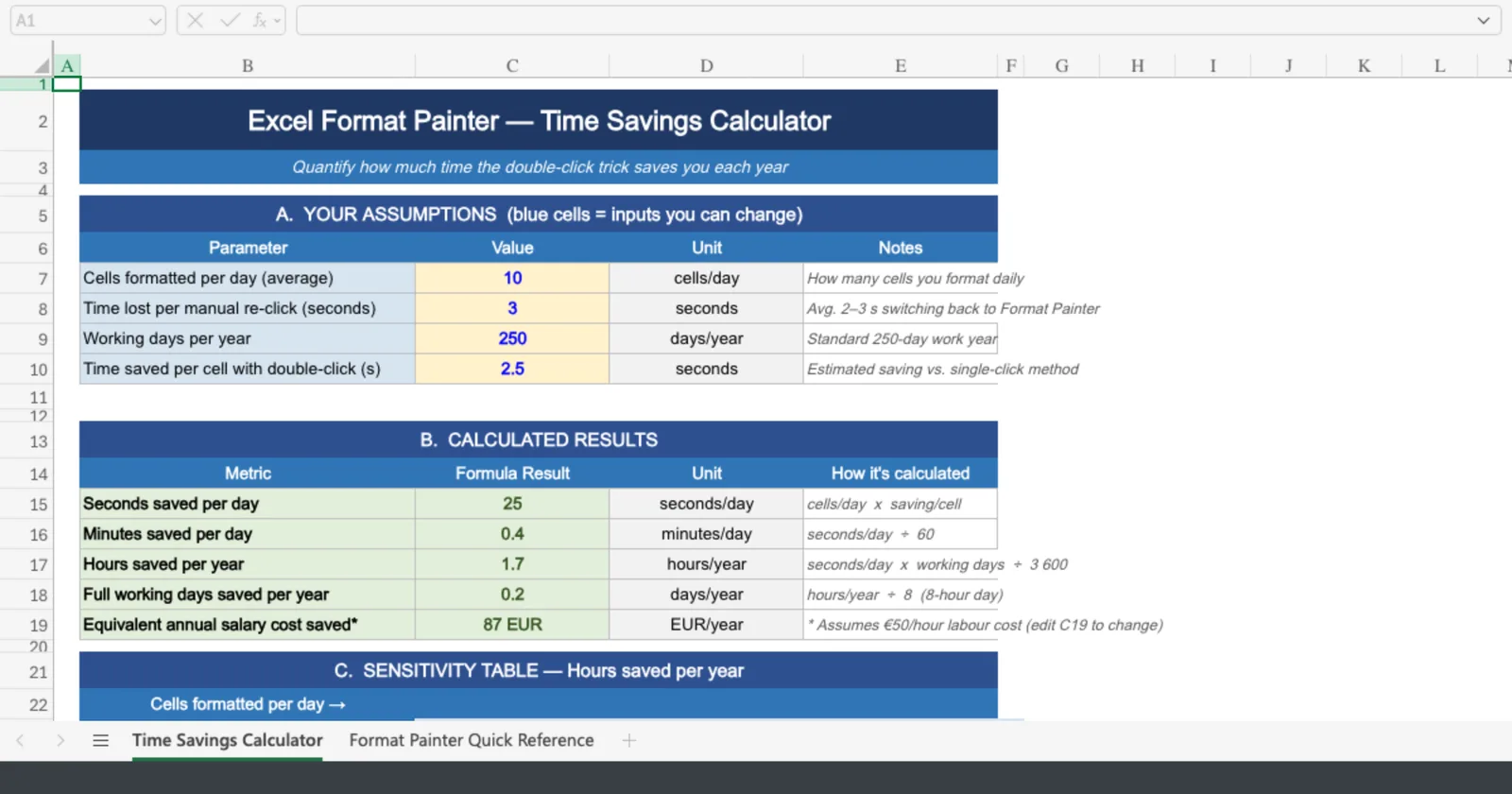Select column F header
Screen dimensions: 1512x794
tap(1011, 66)
